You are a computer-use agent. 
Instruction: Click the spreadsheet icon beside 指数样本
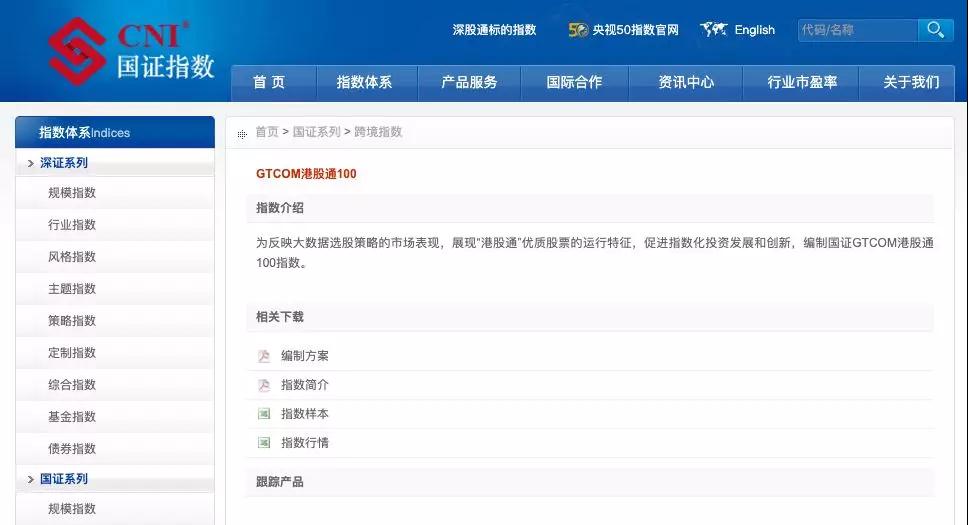pyautogui.click(x=264, y=414)
